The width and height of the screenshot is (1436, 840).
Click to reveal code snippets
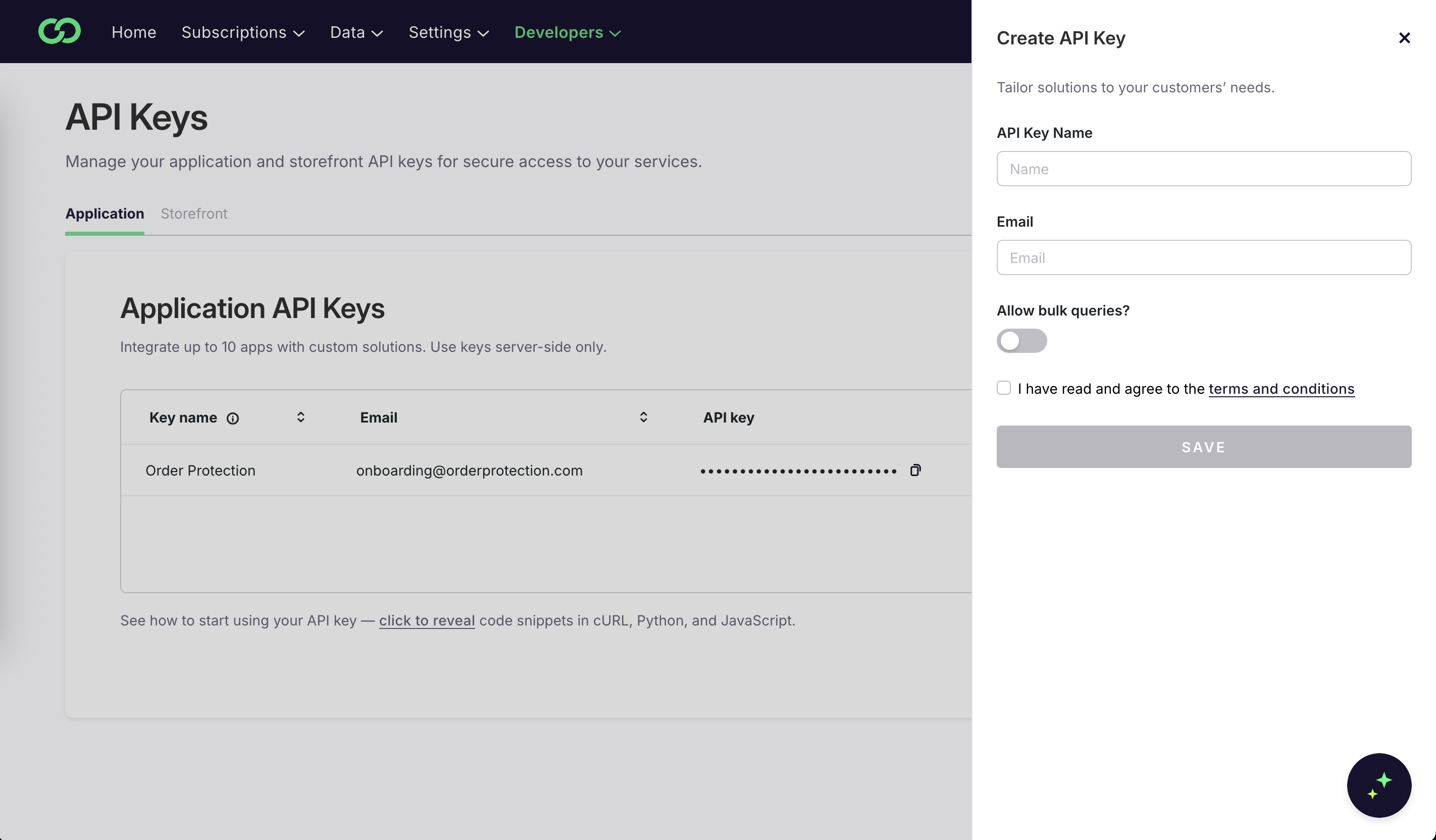(x=426, y=620)
